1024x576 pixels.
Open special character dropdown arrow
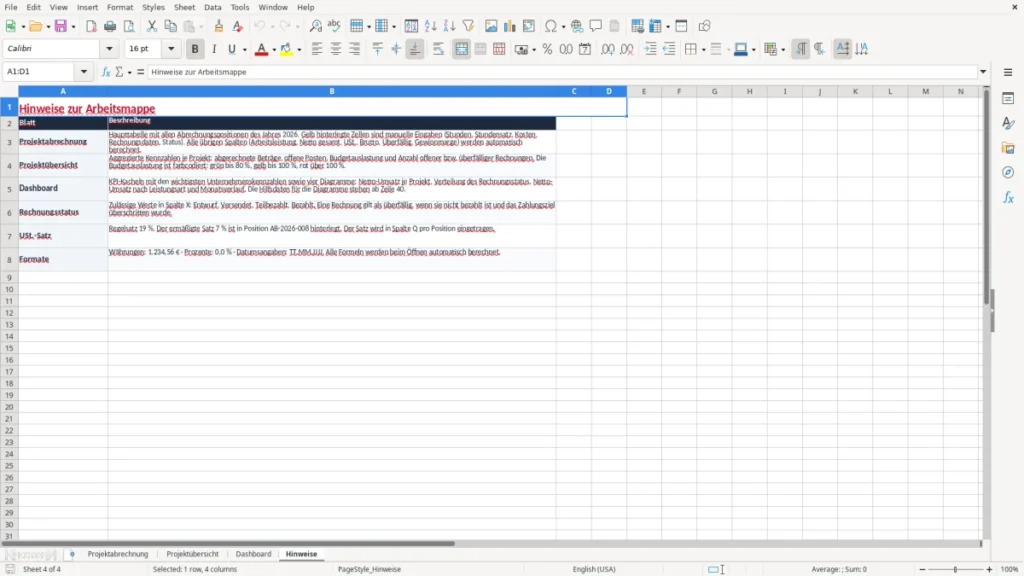tap(563, 27)
